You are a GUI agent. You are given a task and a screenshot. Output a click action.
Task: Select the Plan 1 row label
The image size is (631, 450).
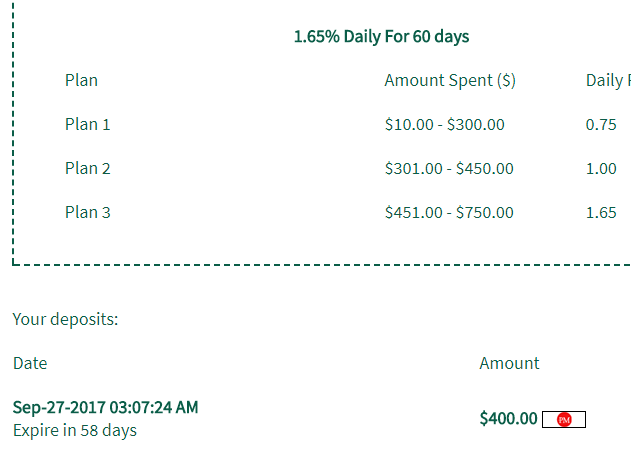pyautogui.click(x=88, y=125)
